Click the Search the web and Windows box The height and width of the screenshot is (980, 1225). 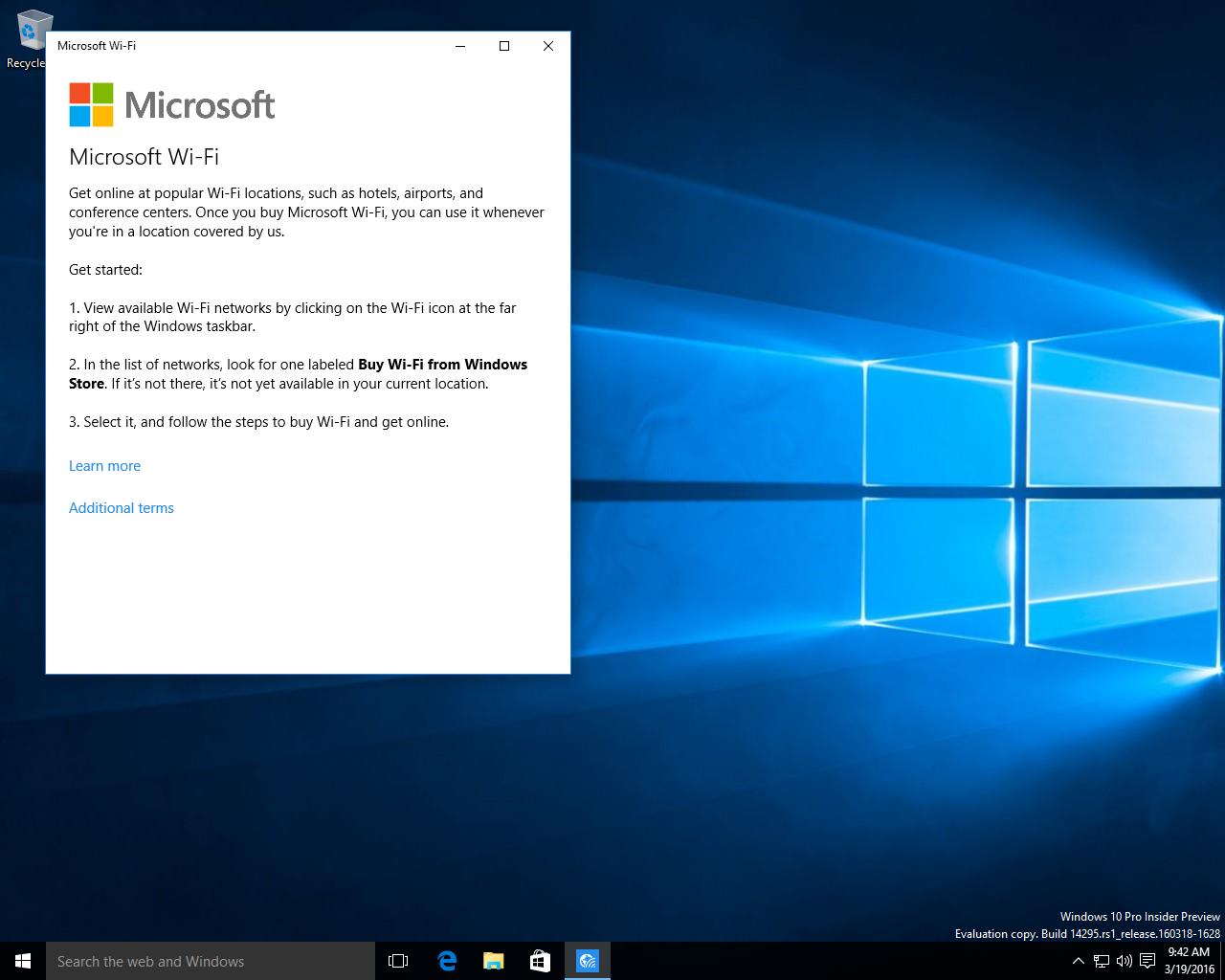tap(211, 961)
